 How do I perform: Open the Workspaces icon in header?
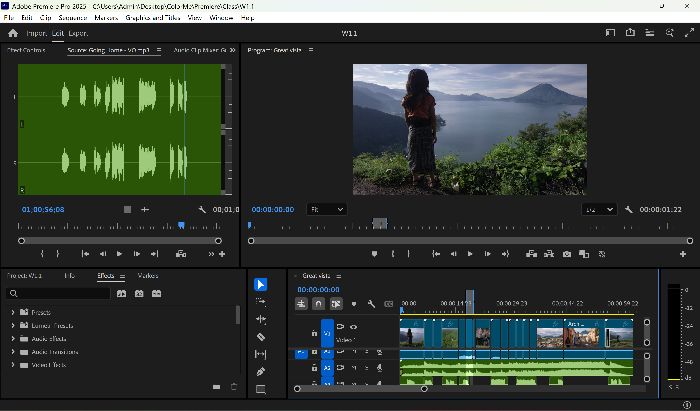(650, 33)
